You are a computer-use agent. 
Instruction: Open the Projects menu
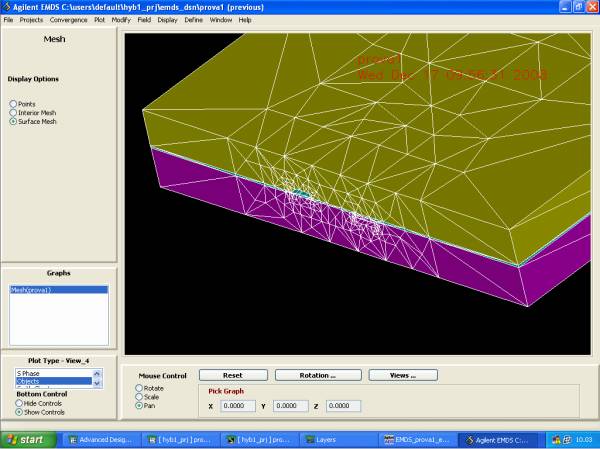point(31,20)
